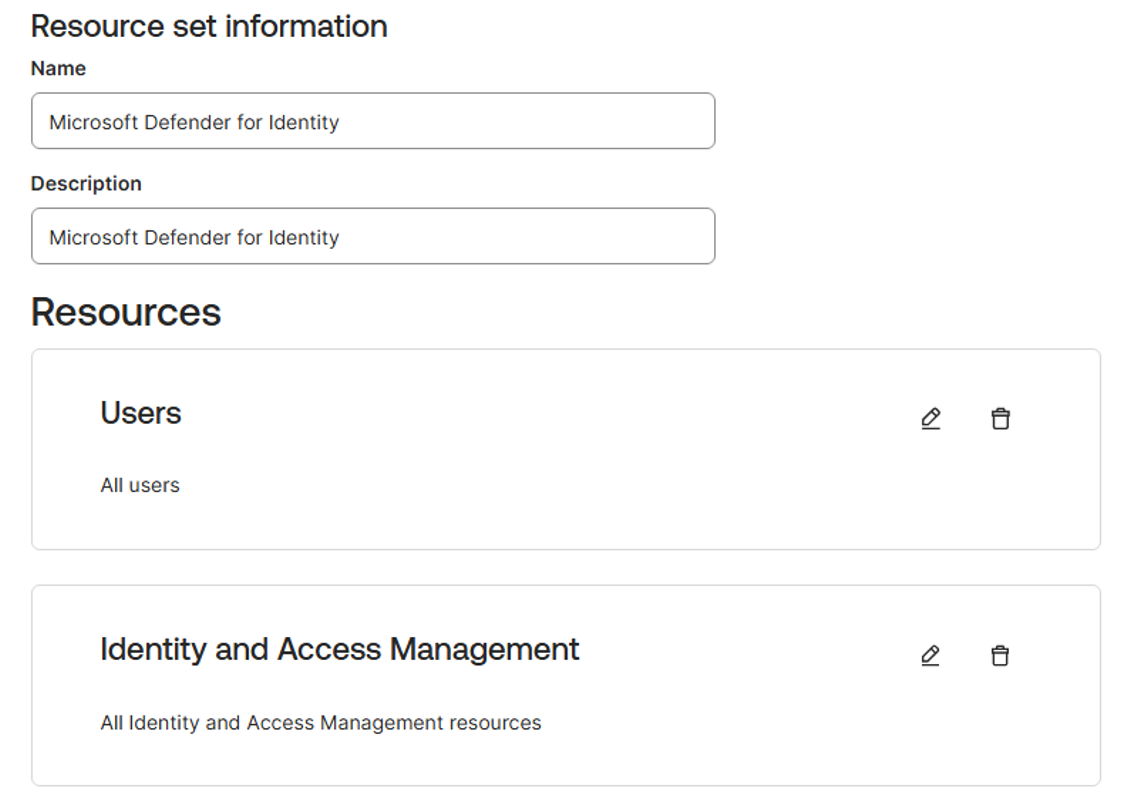Click the Users card heading
This screenshot has width=1121, height=791.
pos(140,412)
